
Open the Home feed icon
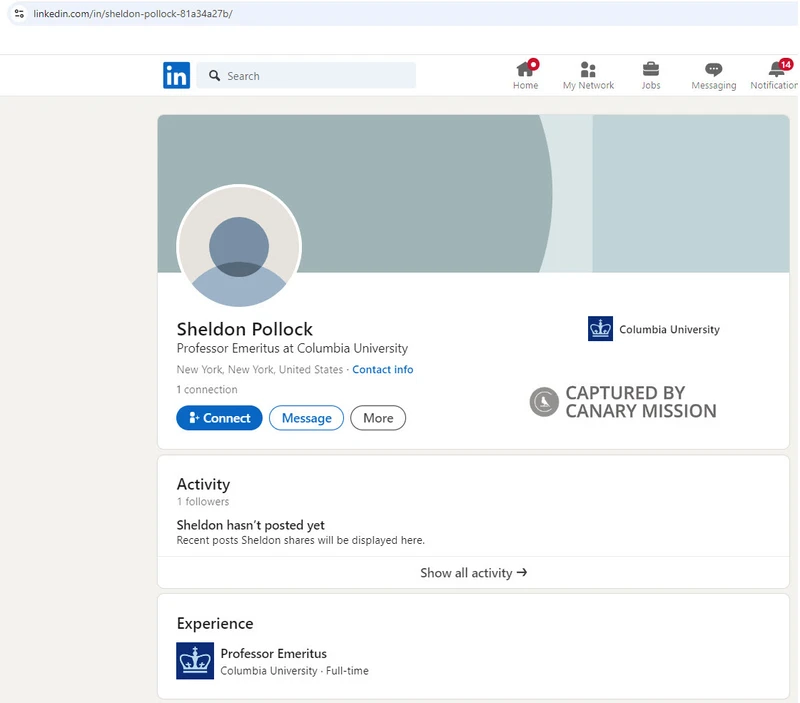[526, 70]
